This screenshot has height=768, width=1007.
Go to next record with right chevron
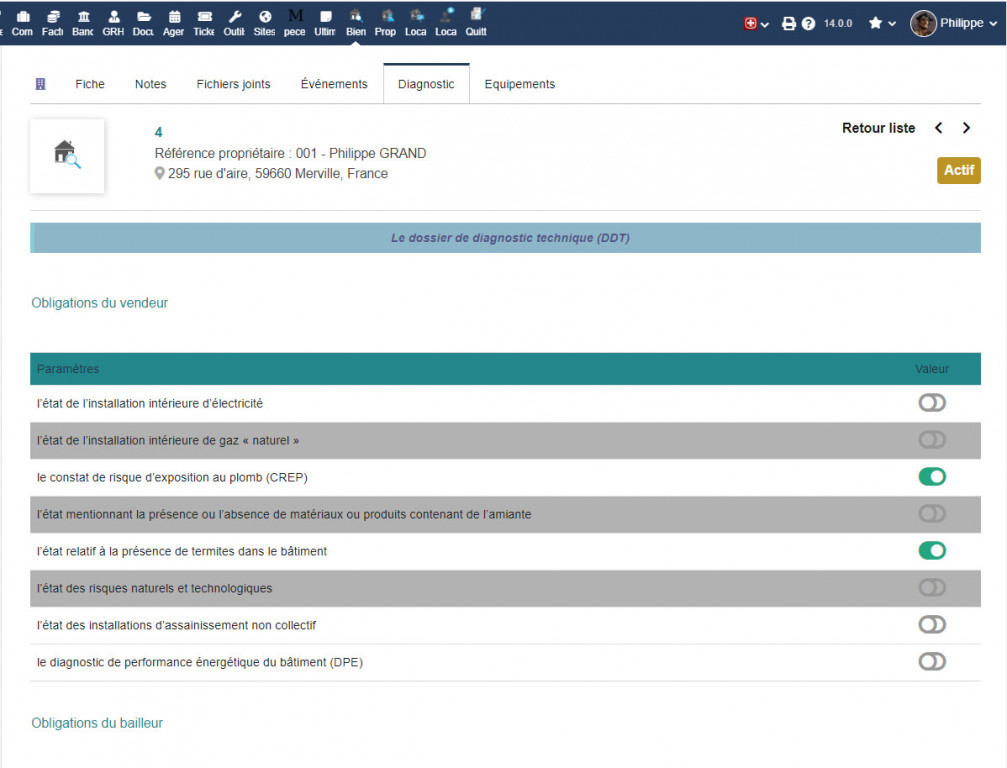966,128
